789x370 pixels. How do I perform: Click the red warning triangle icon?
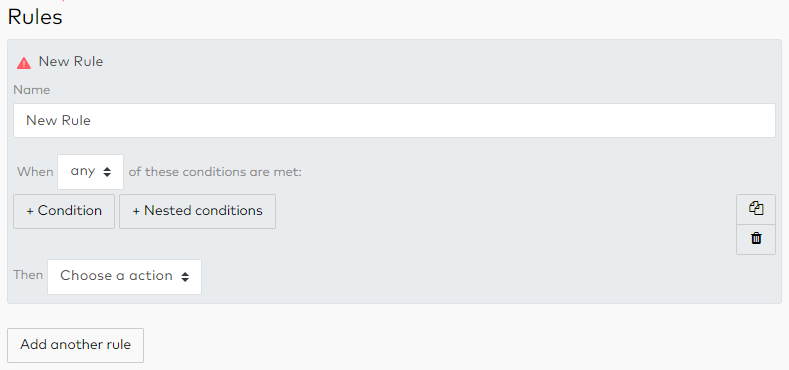24,63
